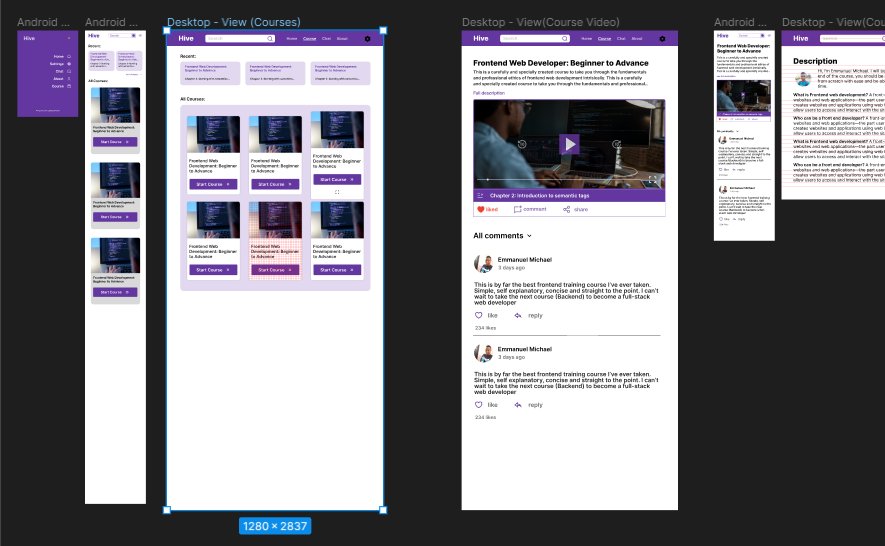
Task: Select Course in the Course Video frame navigation
Action: click(x=604, y=39)
